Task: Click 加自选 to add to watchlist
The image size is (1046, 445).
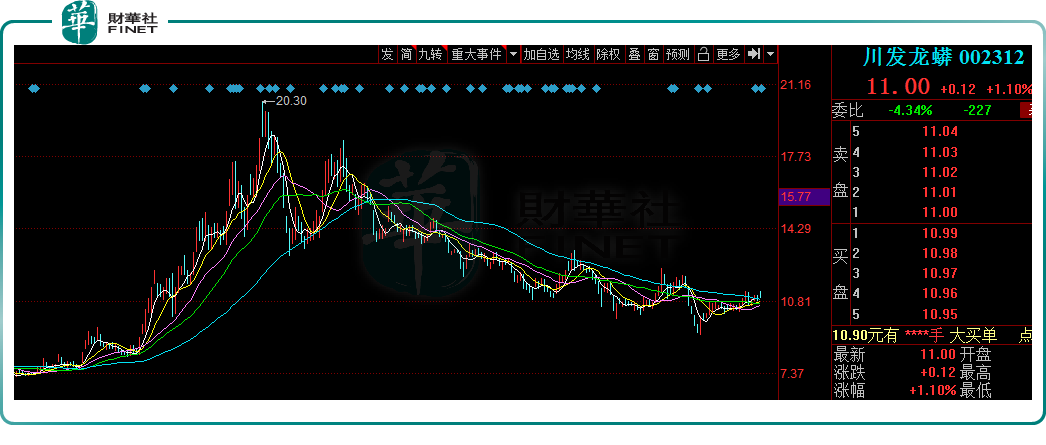Action: [x=541, y=54]
